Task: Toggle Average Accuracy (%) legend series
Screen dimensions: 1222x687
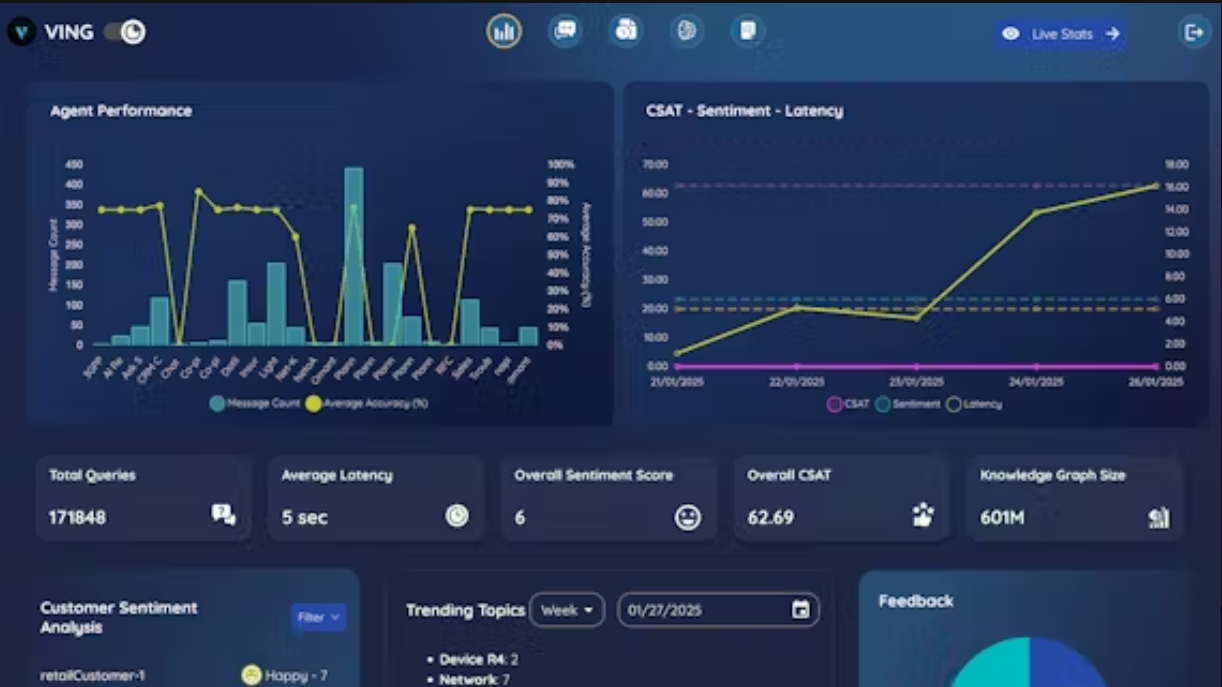Action: point(367,403)
